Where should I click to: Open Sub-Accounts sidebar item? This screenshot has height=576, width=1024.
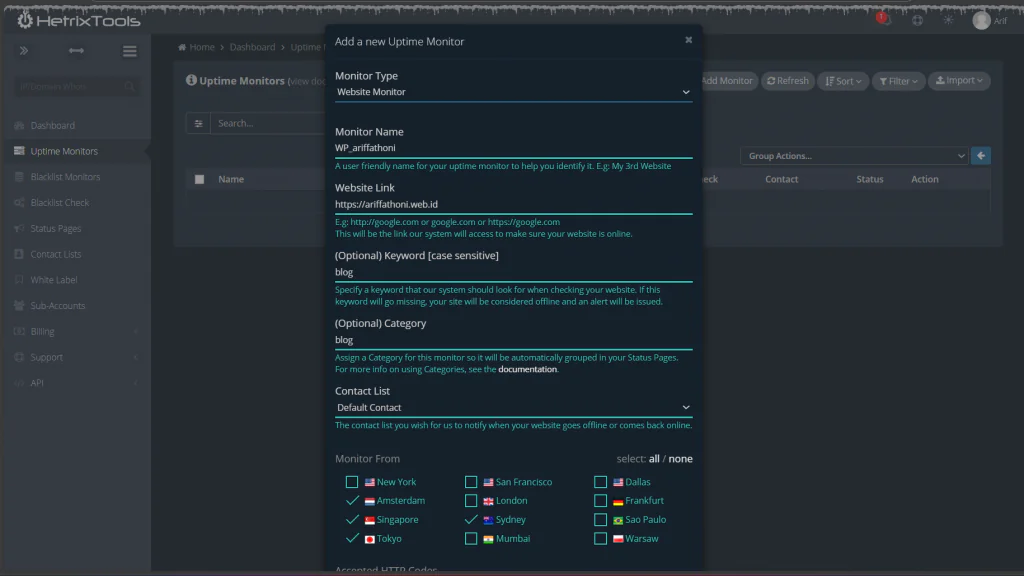coord(57,306)
